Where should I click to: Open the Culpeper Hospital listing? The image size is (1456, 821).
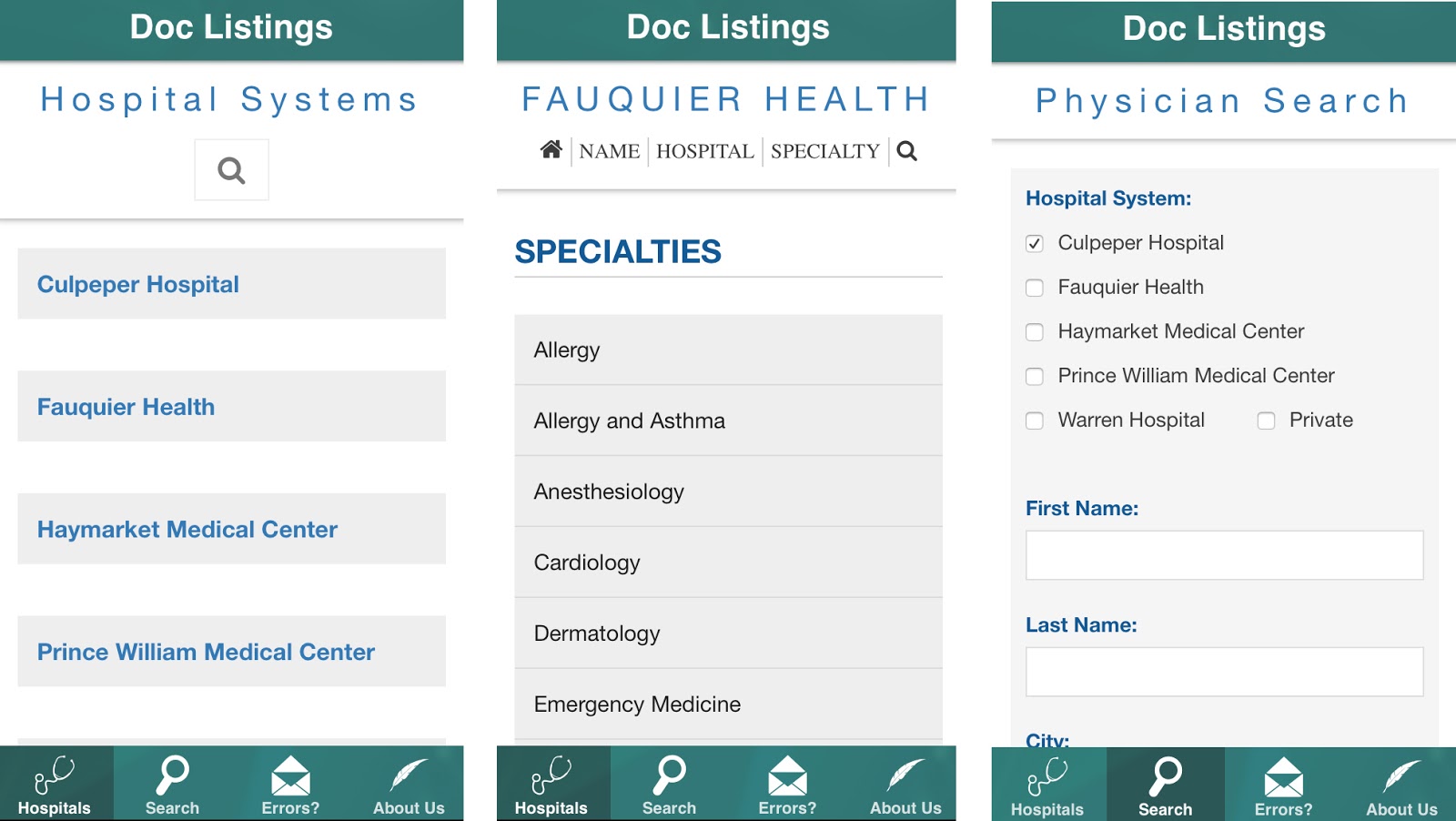(x=137, y=283)
